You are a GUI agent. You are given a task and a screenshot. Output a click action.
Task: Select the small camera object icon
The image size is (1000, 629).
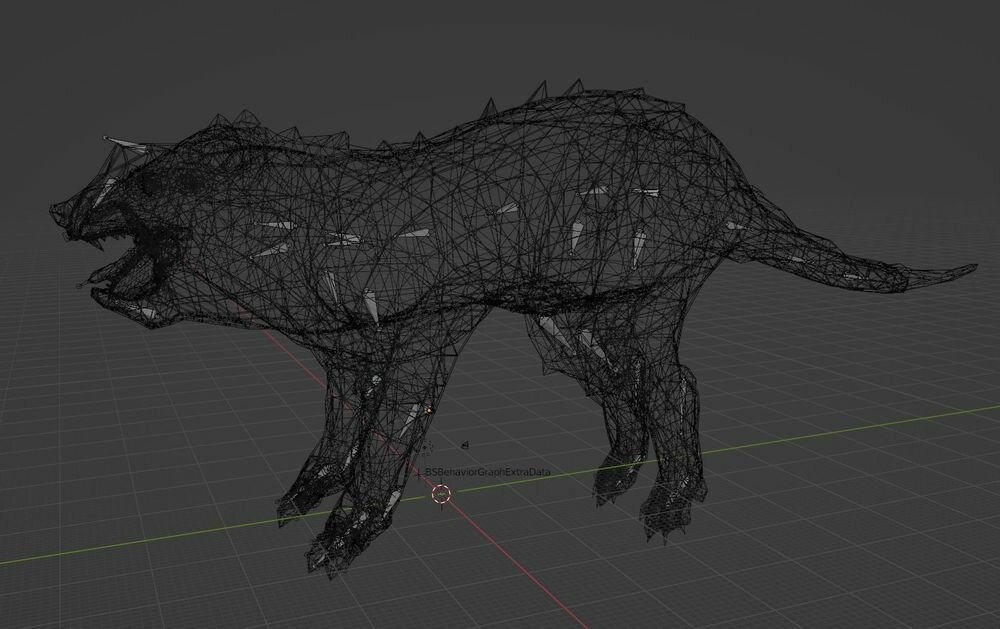466,445
